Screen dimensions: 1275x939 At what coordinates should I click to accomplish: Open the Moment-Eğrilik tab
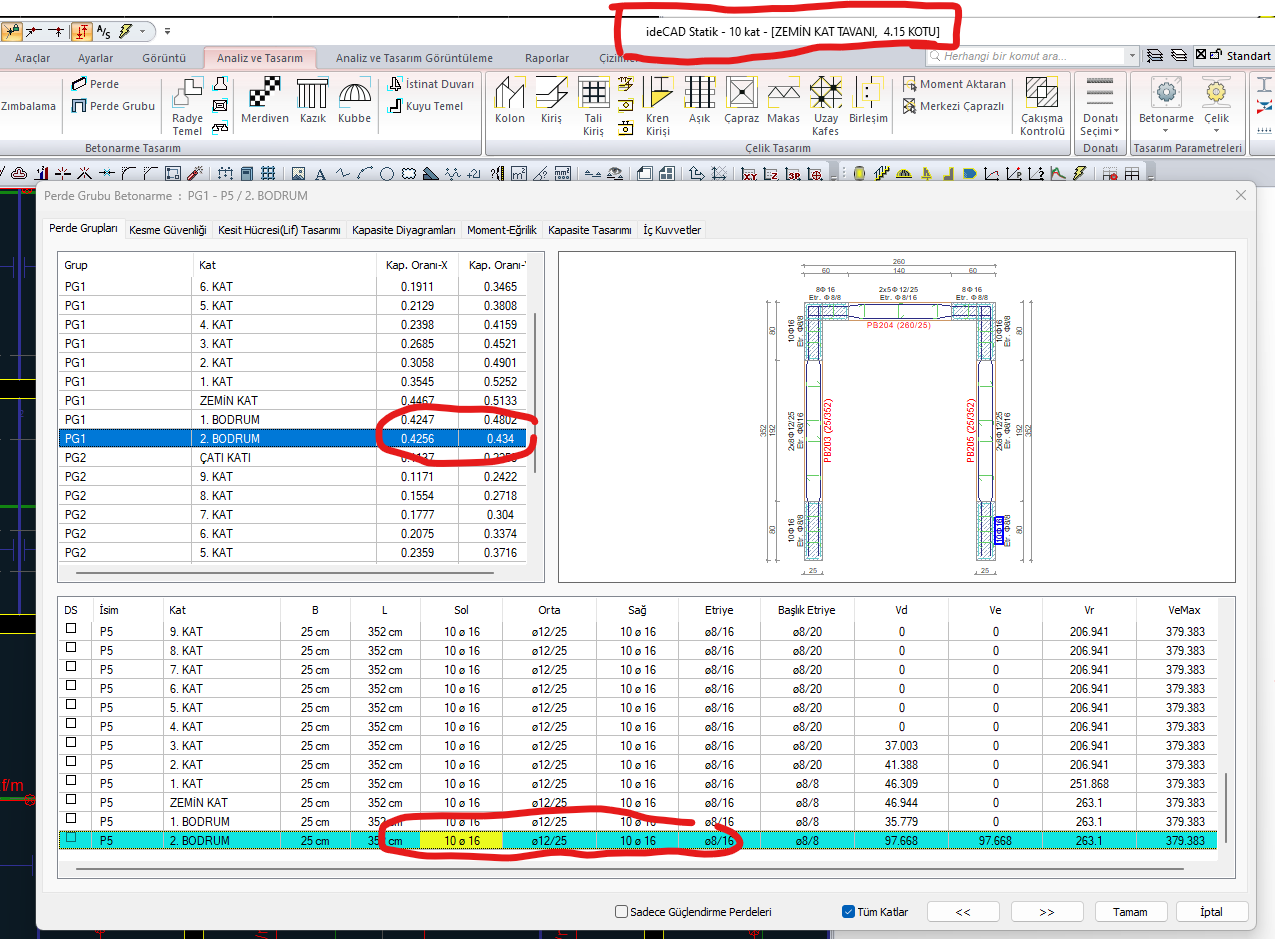pos(502,230)
